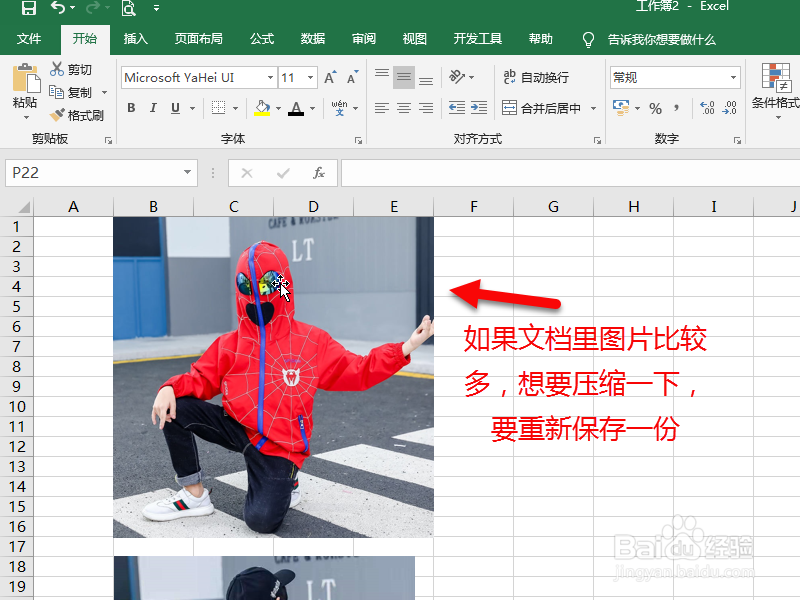This screenshot has height=600, width=800.
Task: Expand the underline style arrow
Action: tap(192, 108)
